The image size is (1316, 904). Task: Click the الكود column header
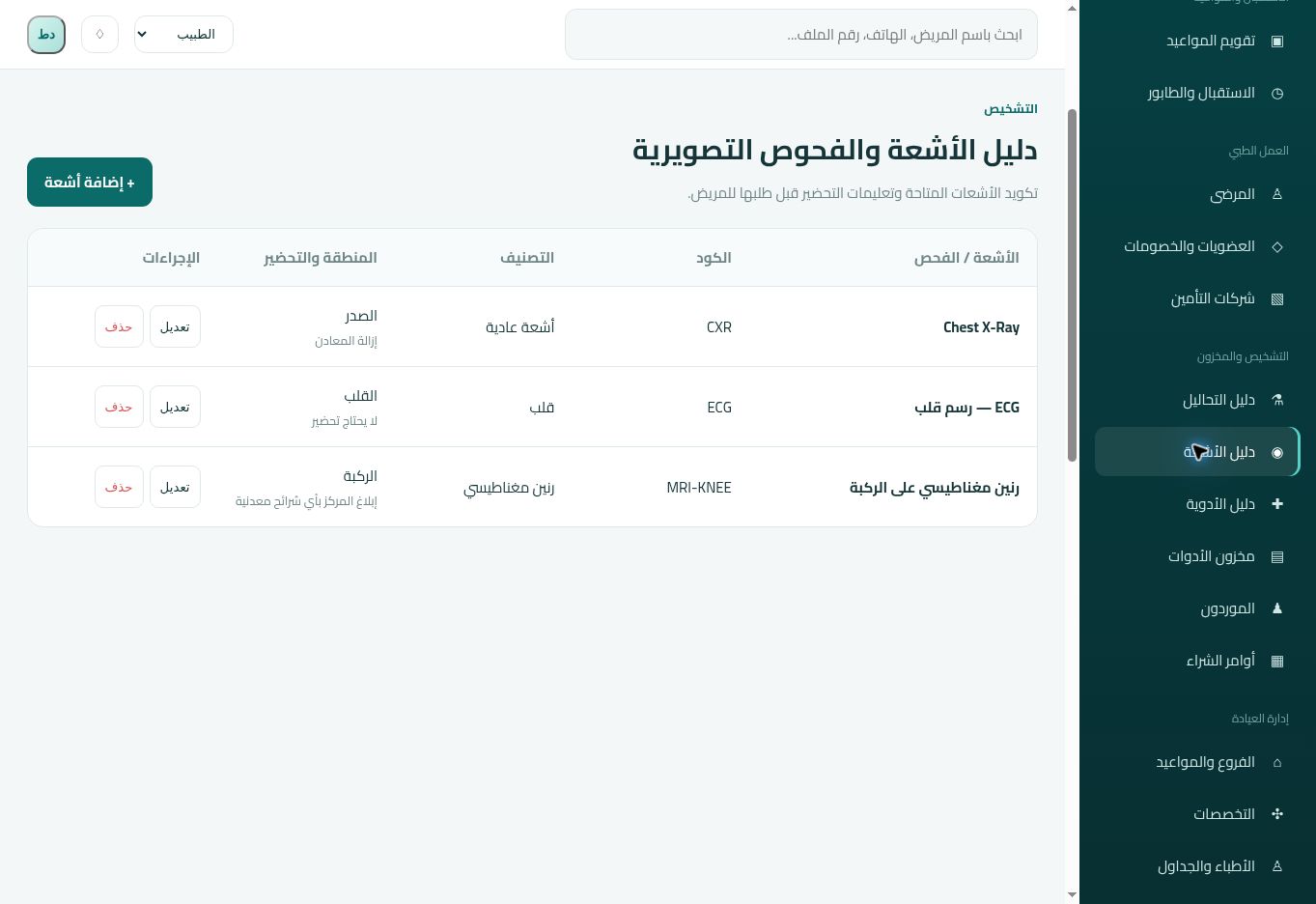(714, 258)
